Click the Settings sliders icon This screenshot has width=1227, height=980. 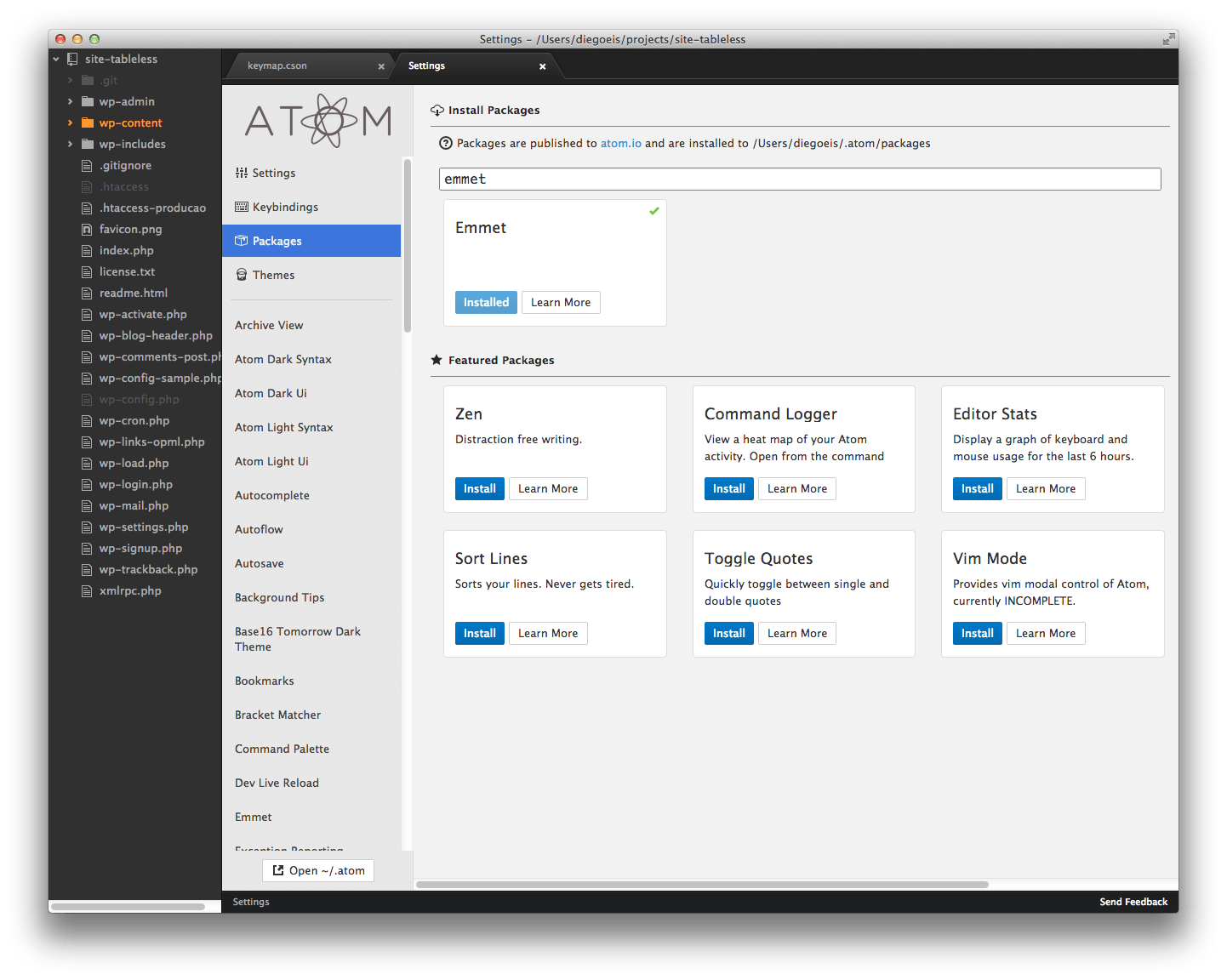[x=242, y=173]
